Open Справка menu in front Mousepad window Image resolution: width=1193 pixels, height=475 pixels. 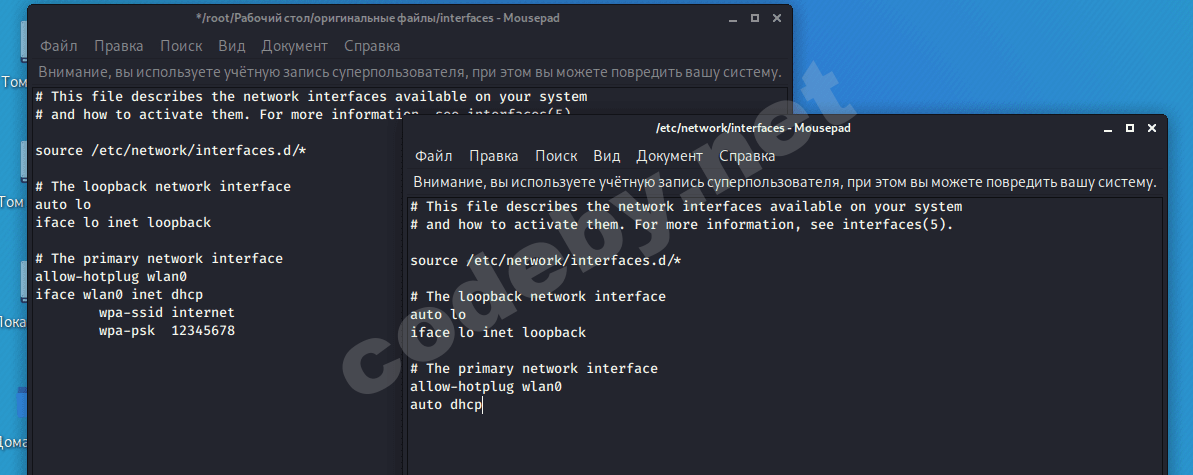pos(747,156)
